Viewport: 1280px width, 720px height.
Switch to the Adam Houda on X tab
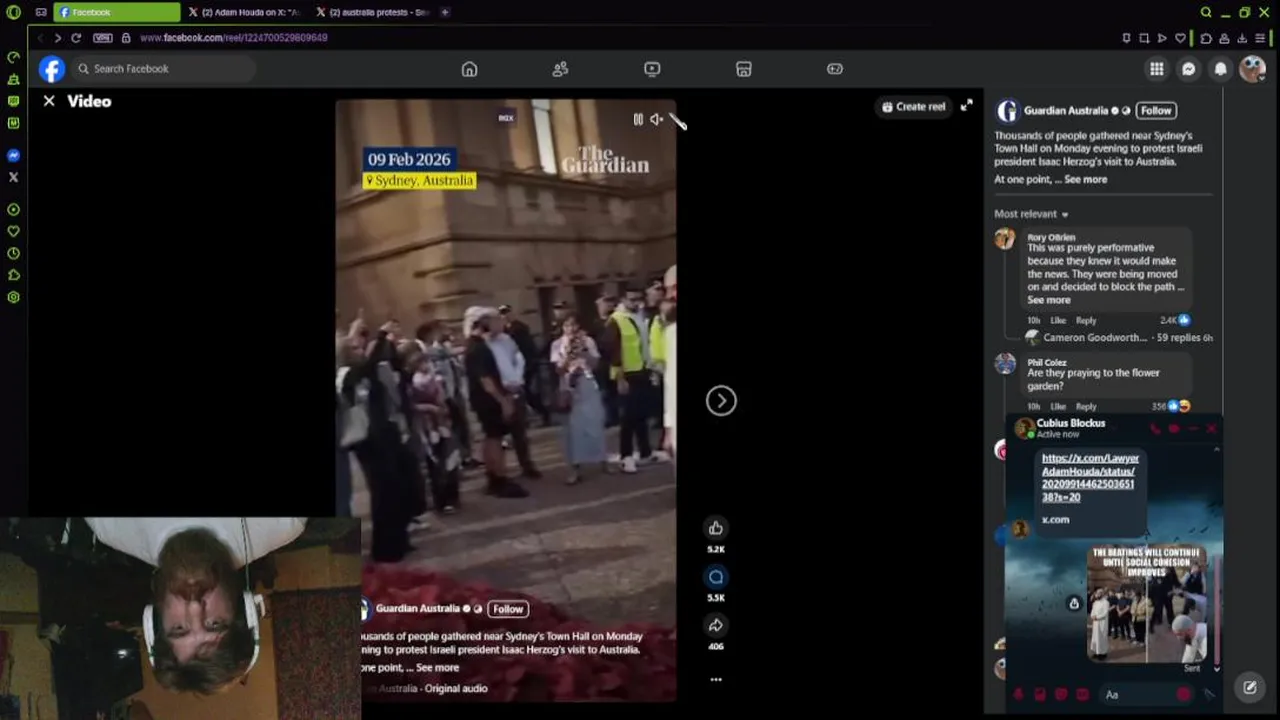[x=245, y=12]
